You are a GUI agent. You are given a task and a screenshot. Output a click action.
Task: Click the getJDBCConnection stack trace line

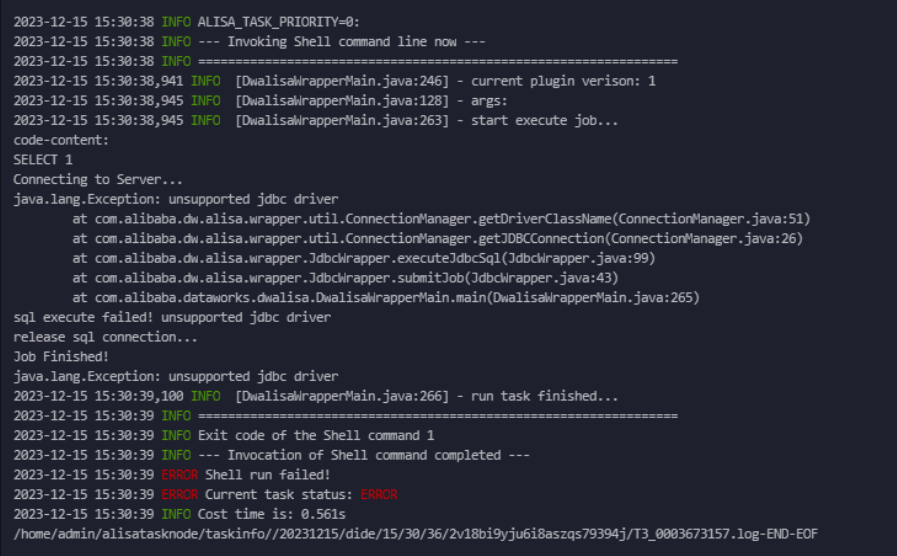438,239
